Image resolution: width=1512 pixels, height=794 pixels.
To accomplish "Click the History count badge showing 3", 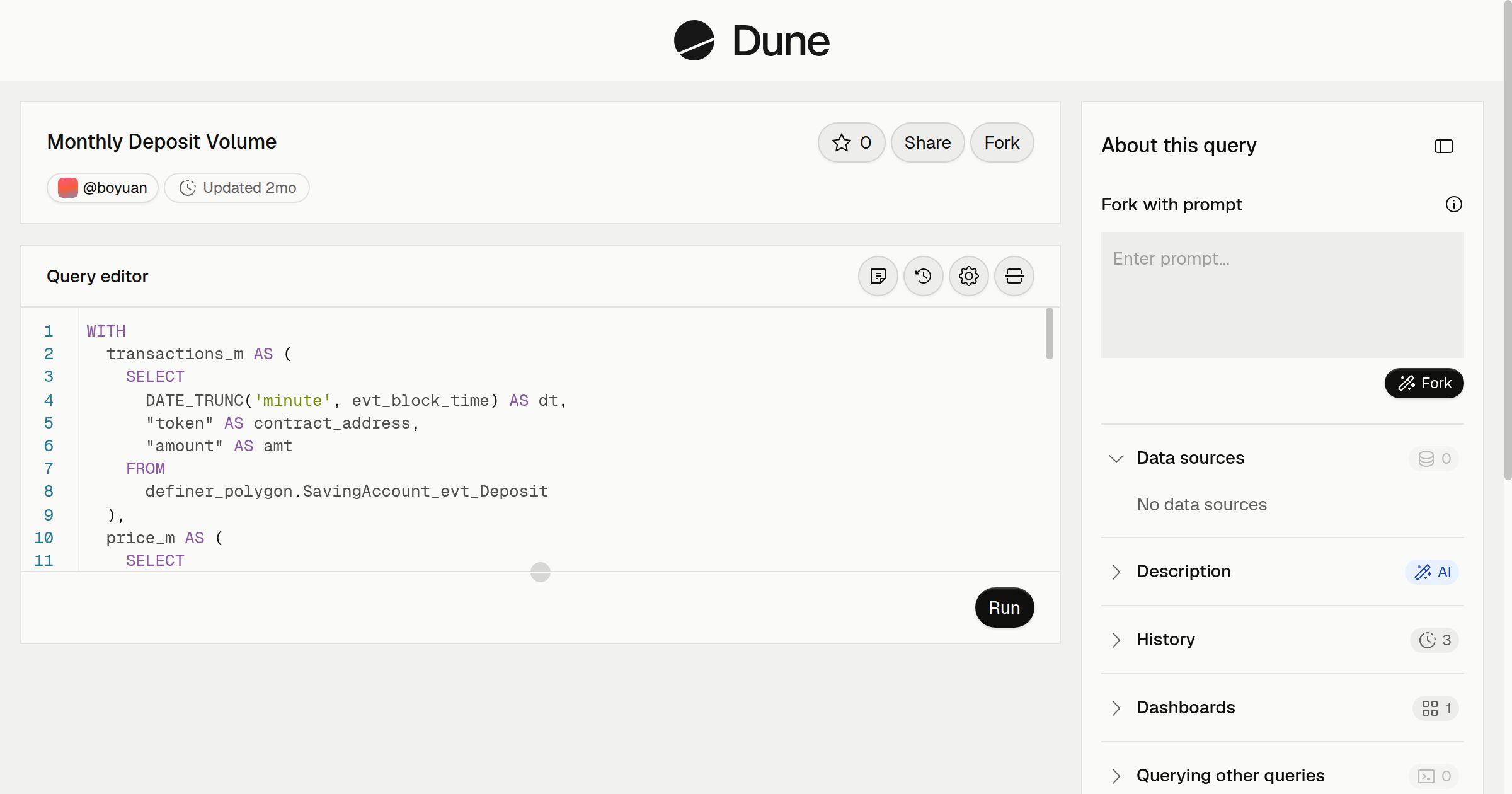I will tap(1435, 640).
